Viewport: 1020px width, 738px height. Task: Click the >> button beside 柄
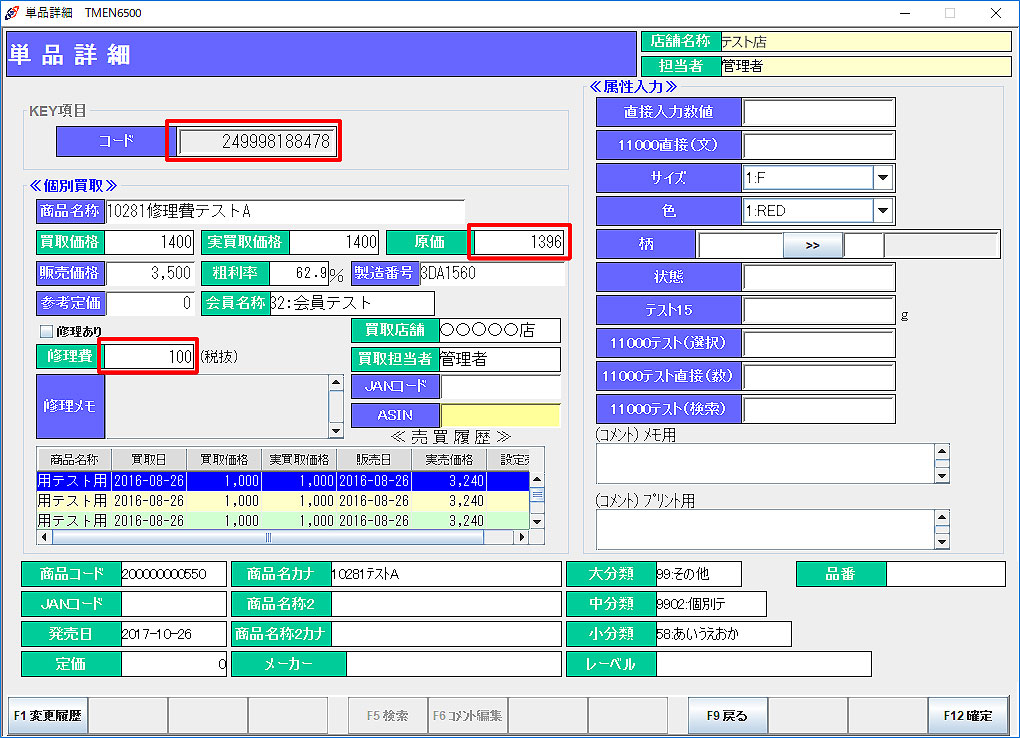pos(811,244)
